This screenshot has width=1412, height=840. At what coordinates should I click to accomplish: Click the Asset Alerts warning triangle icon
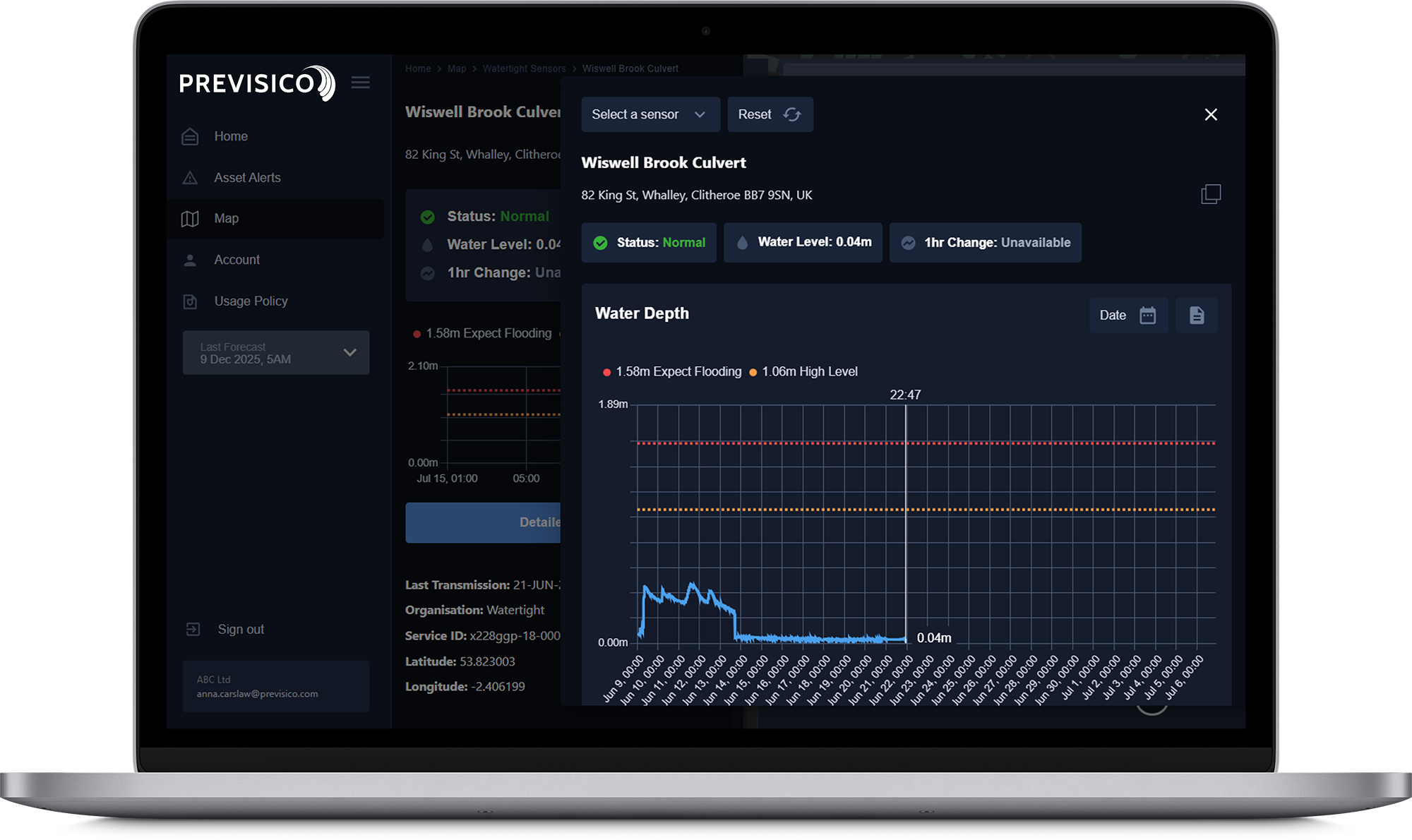tap(190, 178)
